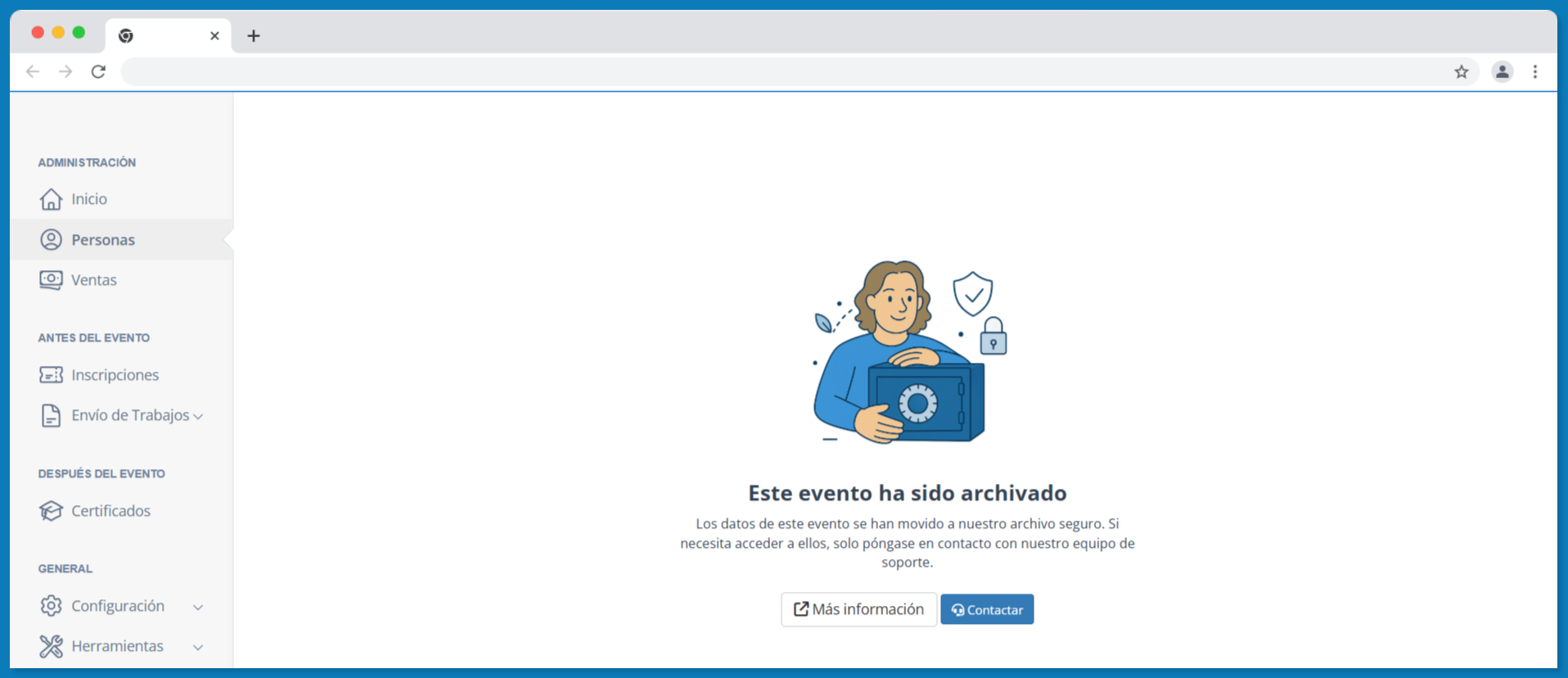The width and height of the screenshot is (1568, 678).
Task: Click the GENERAL section label
Action: [65, 569]
